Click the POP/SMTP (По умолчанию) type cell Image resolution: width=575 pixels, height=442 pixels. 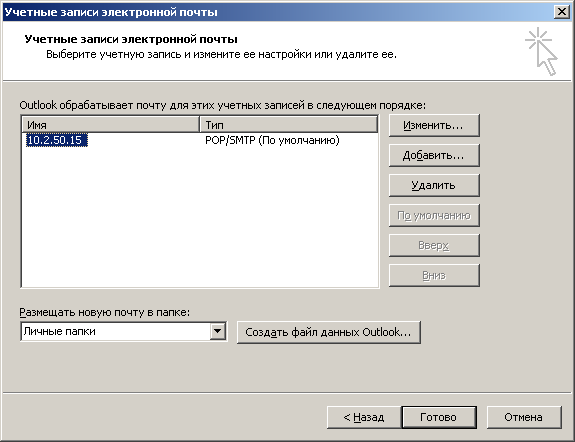[x=272, y=140]
